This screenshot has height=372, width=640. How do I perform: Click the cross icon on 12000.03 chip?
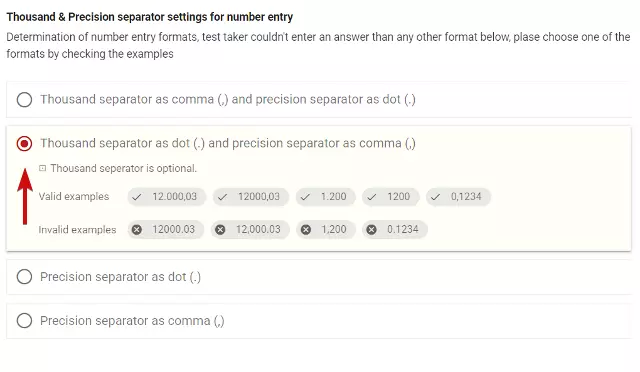point(137,230)
